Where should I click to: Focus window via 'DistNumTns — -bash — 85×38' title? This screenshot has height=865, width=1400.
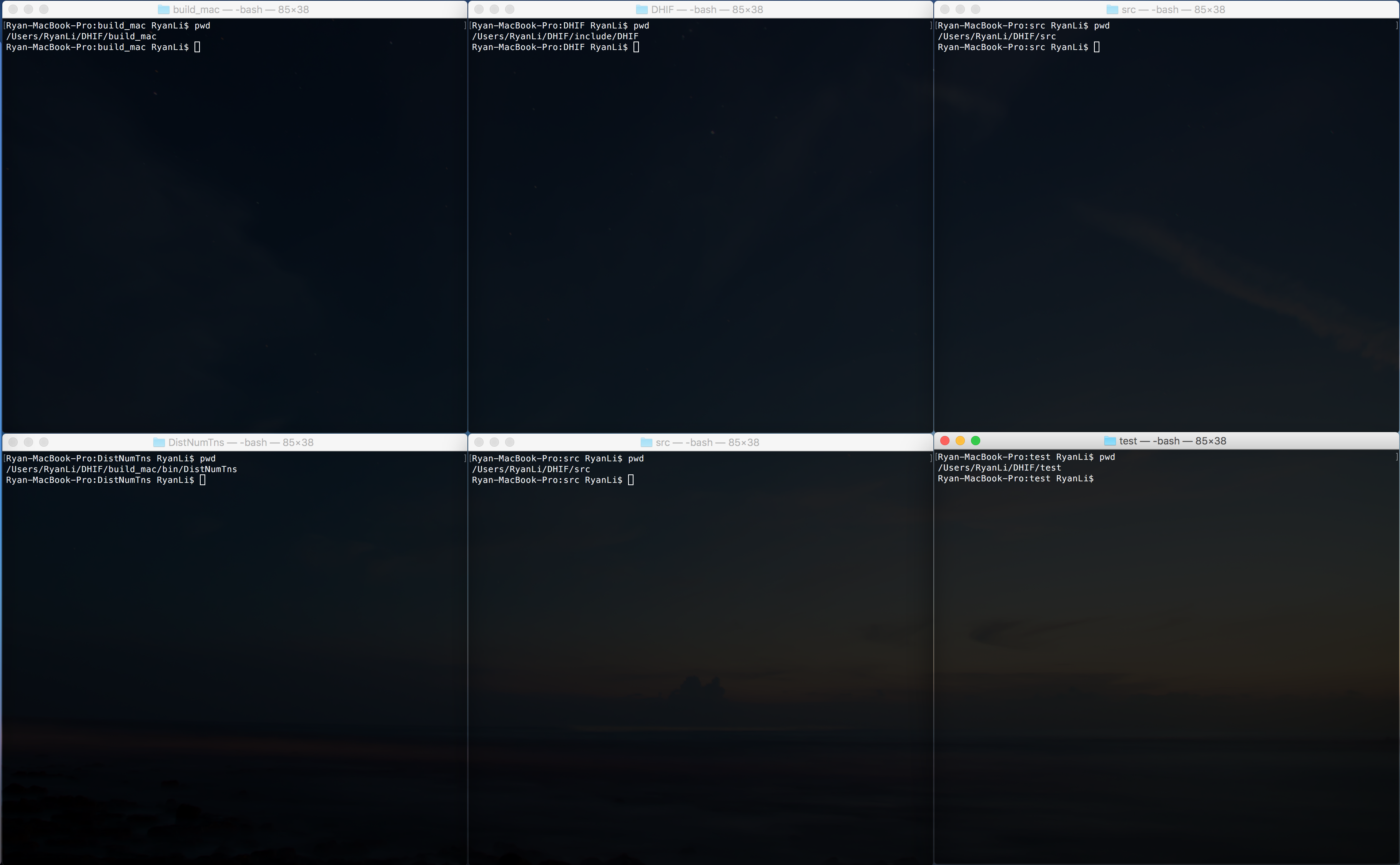coord(241,442)
